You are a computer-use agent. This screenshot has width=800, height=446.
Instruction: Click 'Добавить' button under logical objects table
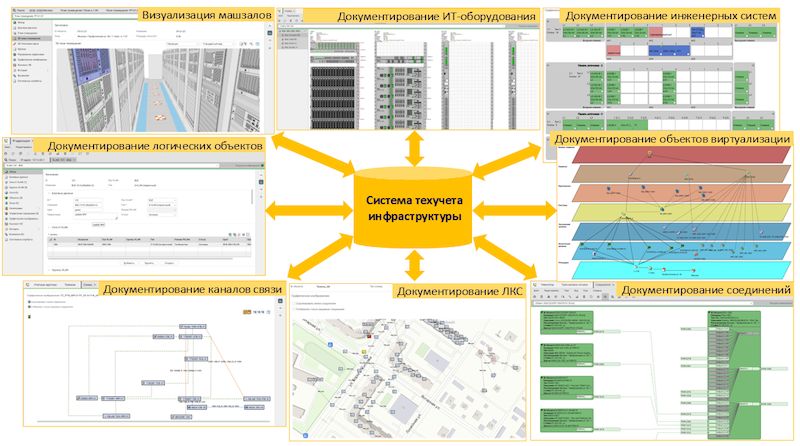click(x=128, y=263)
